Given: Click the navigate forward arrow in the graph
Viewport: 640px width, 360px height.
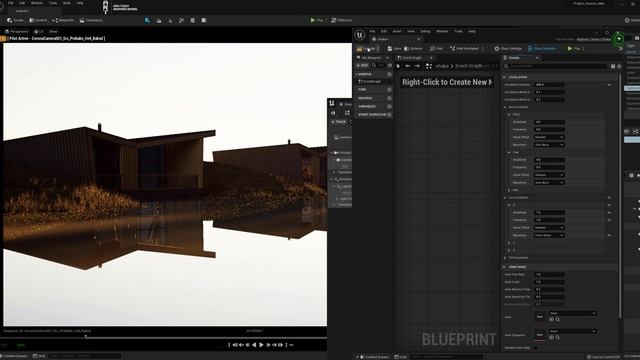Looking at the screenshot, I should [x=417, y=66].
